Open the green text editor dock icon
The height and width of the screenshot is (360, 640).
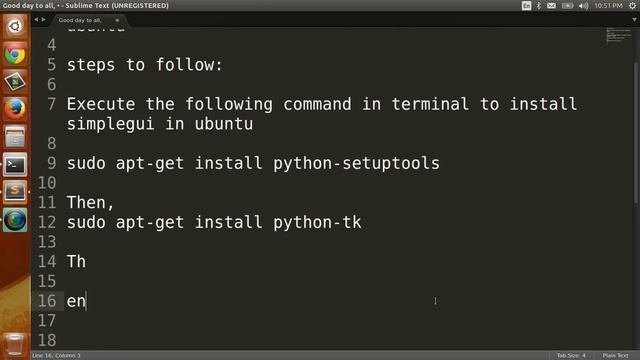(x=15, y=82)
